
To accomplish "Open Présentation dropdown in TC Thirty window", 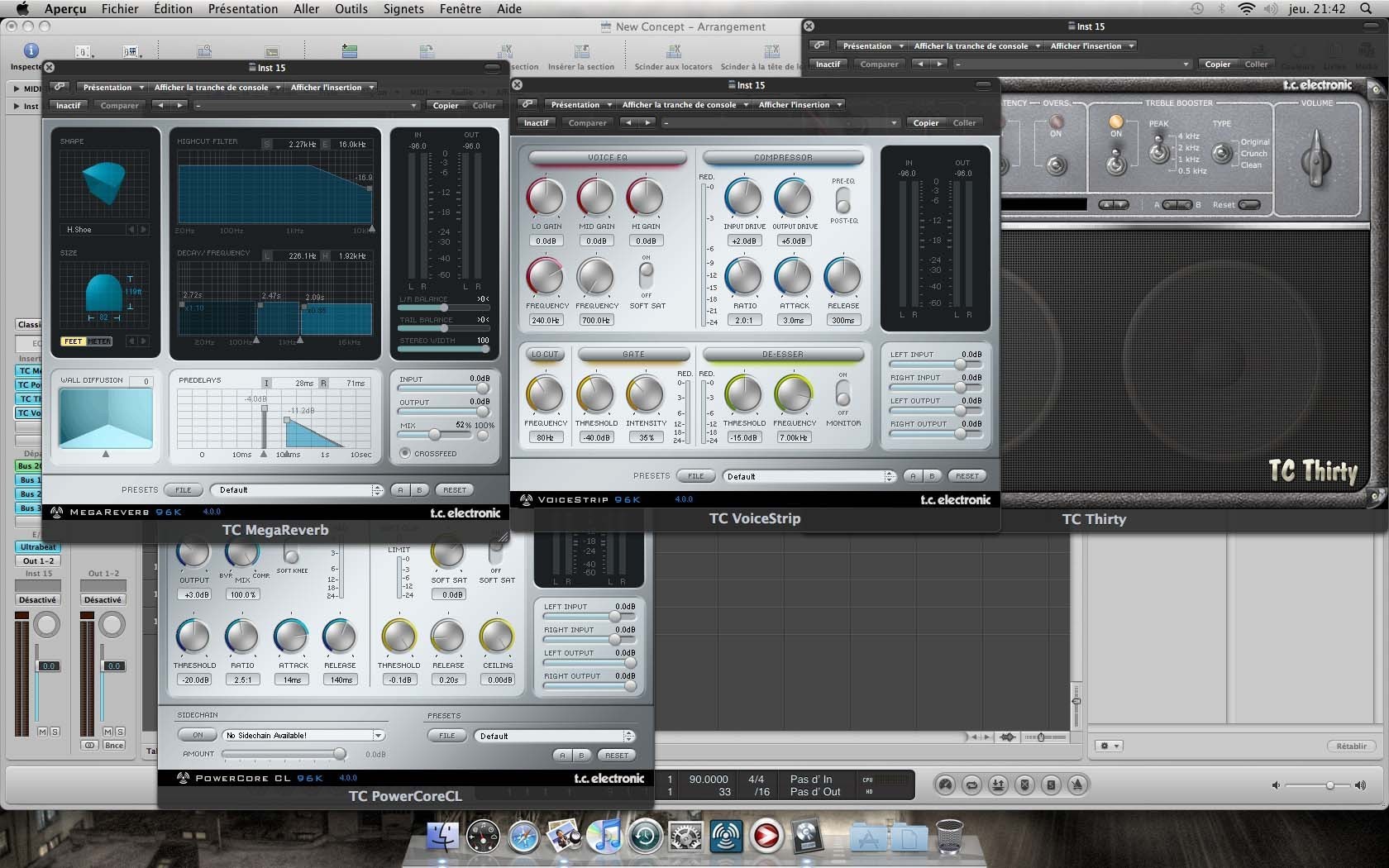I will tap(871, 45).
